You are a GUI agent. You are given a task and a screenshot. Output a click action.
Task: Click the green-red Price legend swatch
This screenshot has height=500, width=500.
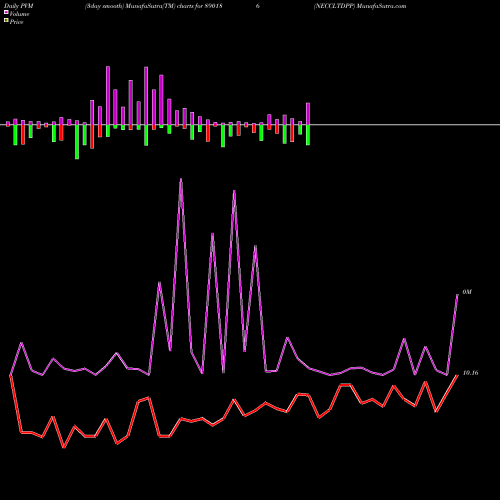(6, 21)
